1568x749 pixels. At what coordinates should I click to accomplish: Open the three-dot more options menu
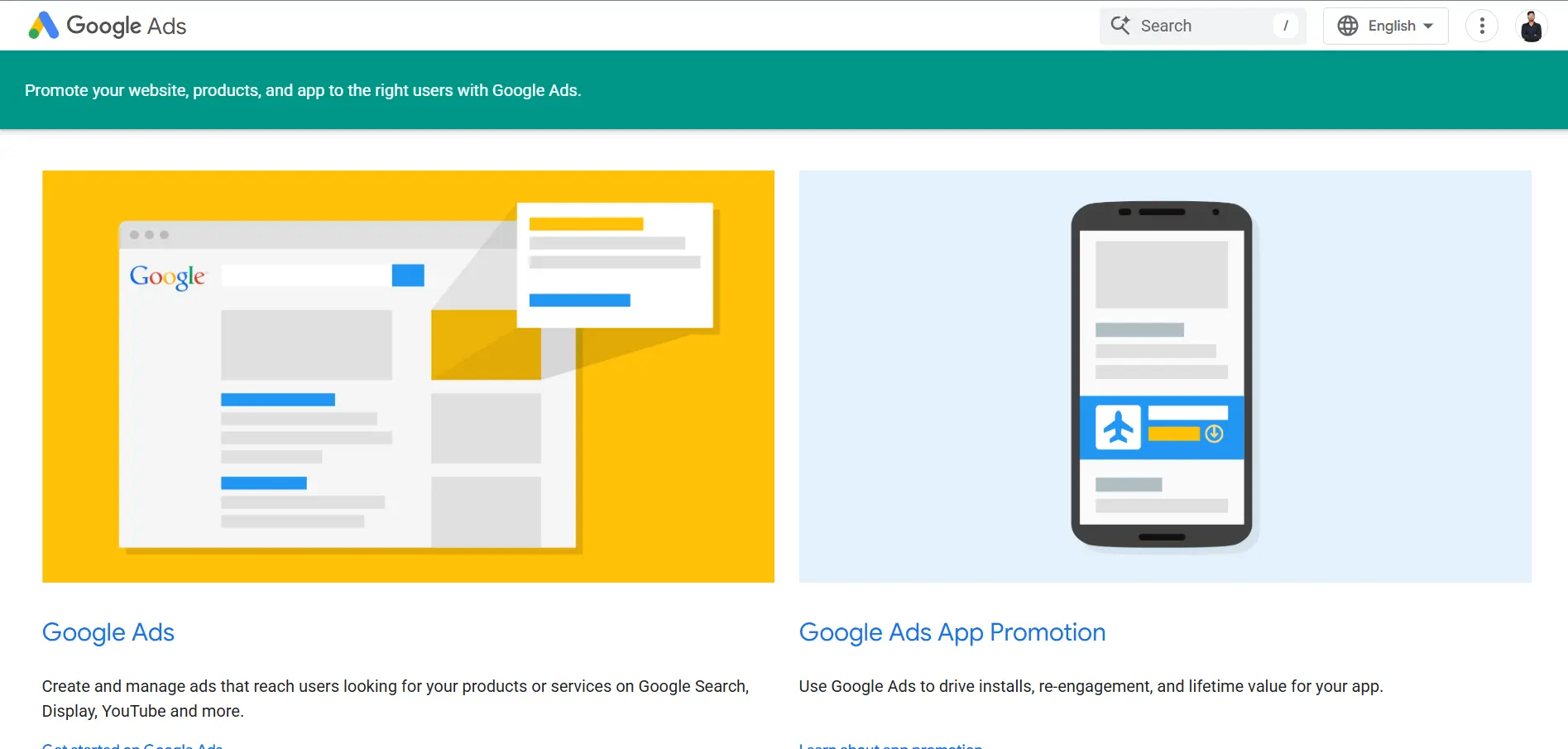tap(1482, 26)
